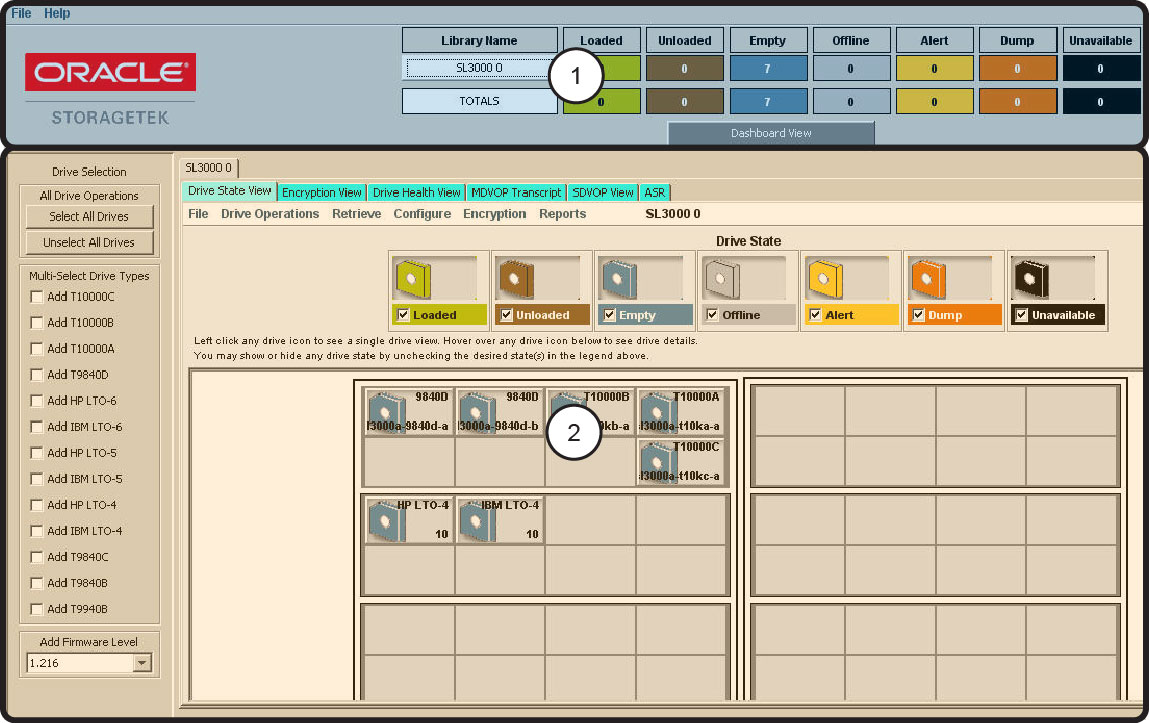The width and height of the screenshot is (1149, 723).
Task: Toggle the Empty drive state checkbox
Action: [610, 315]
